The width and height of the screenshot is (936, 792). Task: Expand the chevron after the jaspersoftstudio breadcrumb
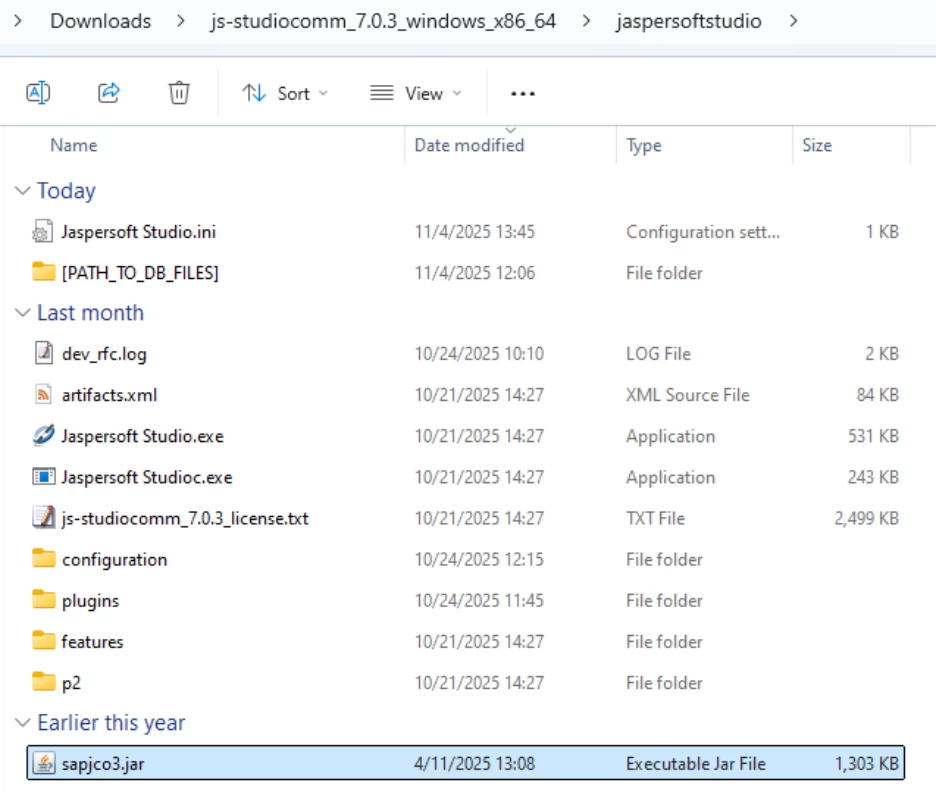[x=793, y=21]
